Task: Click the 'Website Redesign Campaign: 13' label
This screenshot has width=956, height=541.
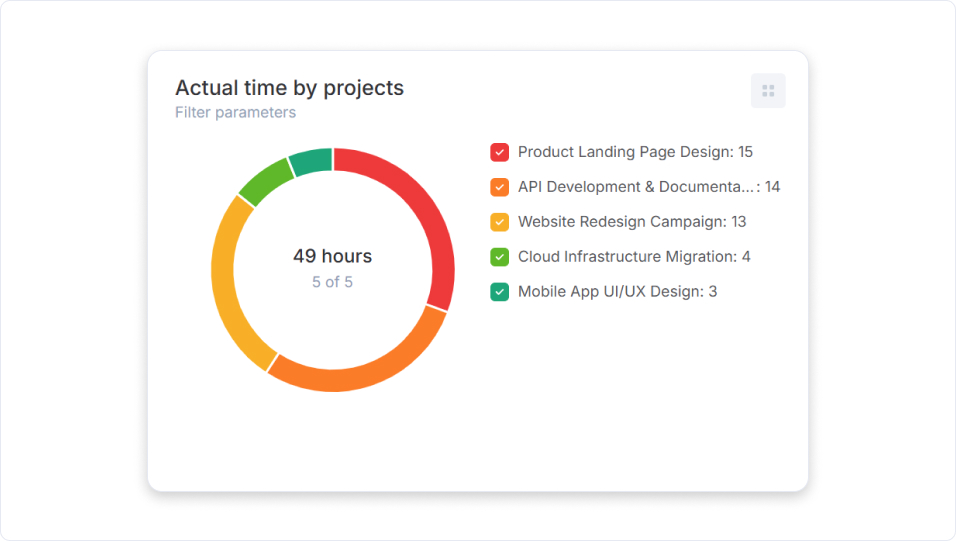Action: coord(632,222)
